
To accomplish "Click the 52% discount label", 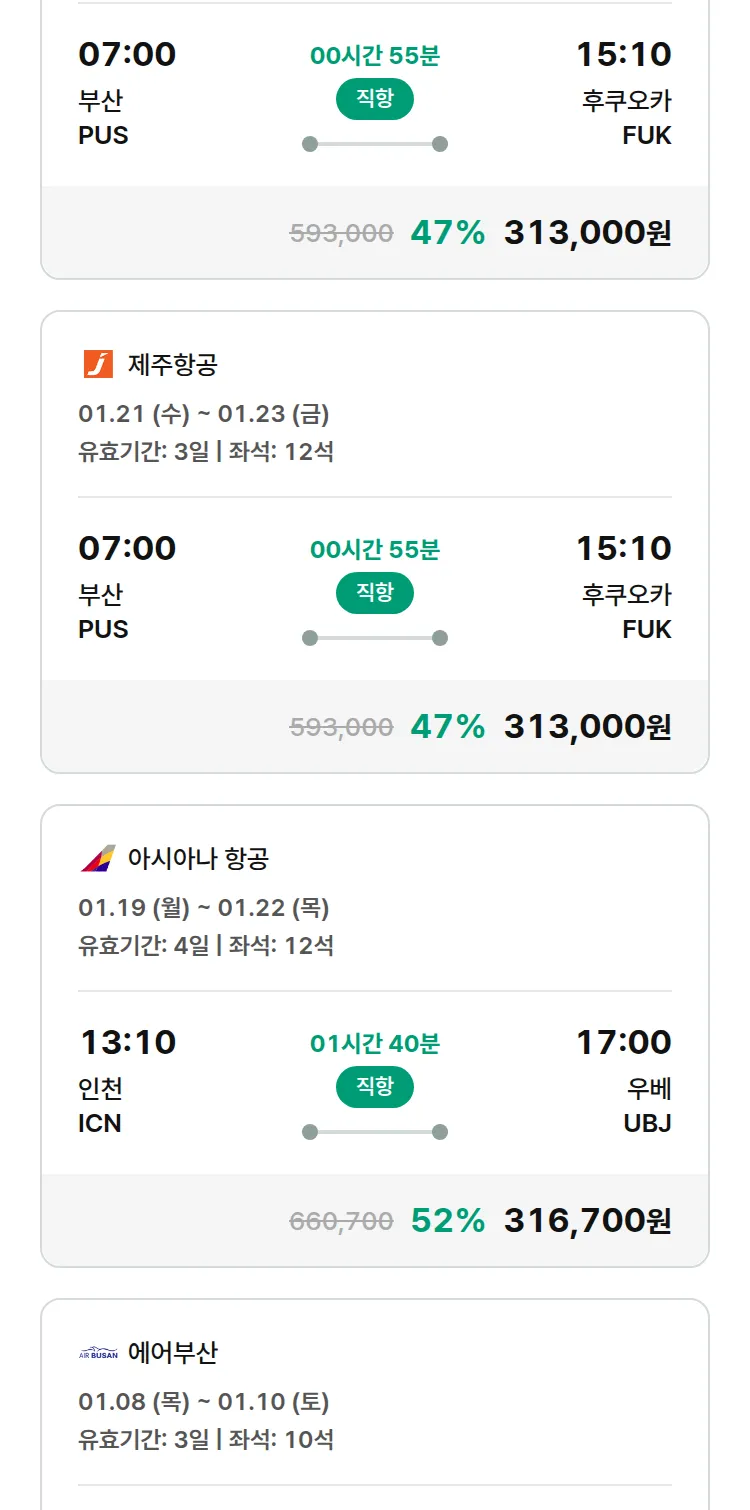I will pos(447,1220).
